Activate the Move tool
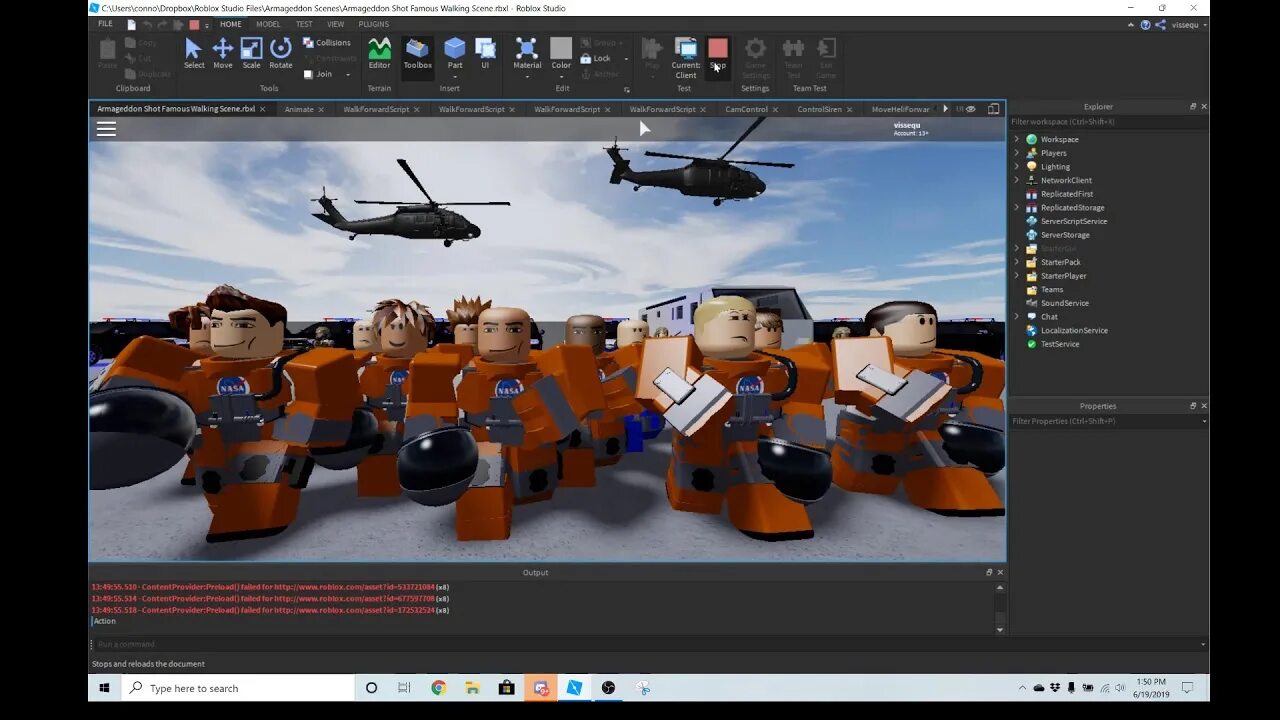The height and width of the screenshot is (720, 1280). (223, 54)
